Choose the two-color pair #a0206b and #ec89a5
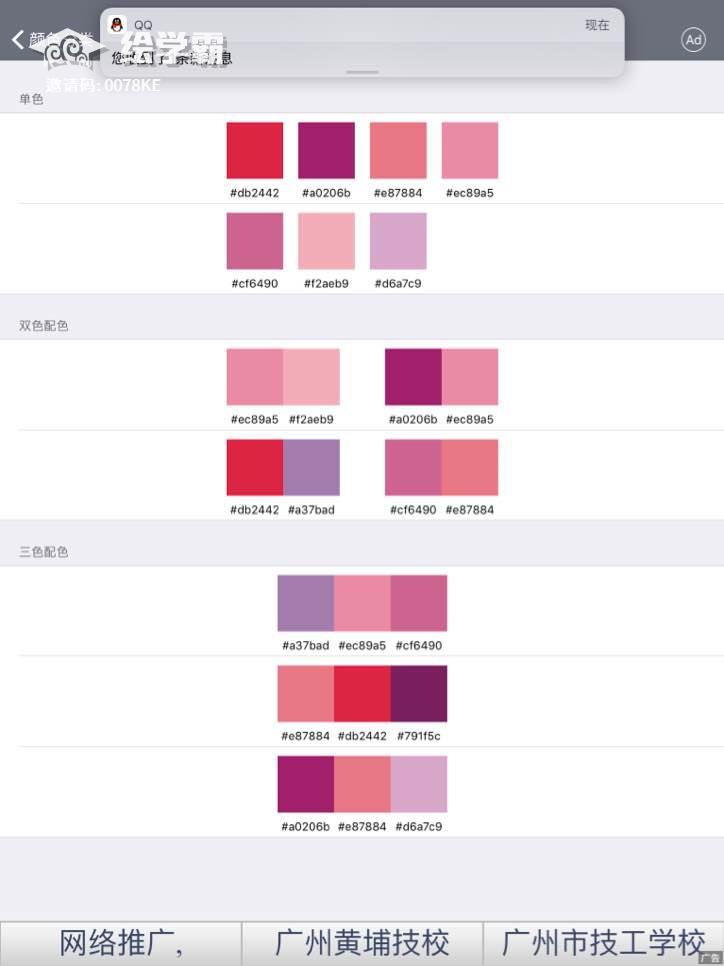724x966 pixels. [441, 377]
